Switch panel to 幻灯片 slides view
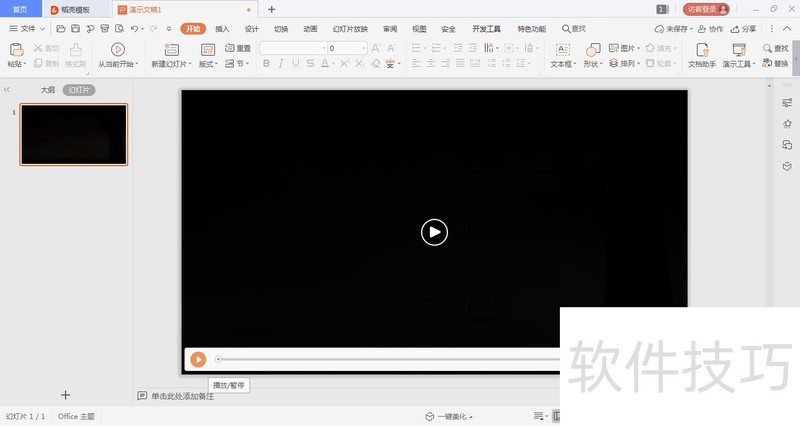The height and width of the screenshot is (426, 800). tap(79, 90)
